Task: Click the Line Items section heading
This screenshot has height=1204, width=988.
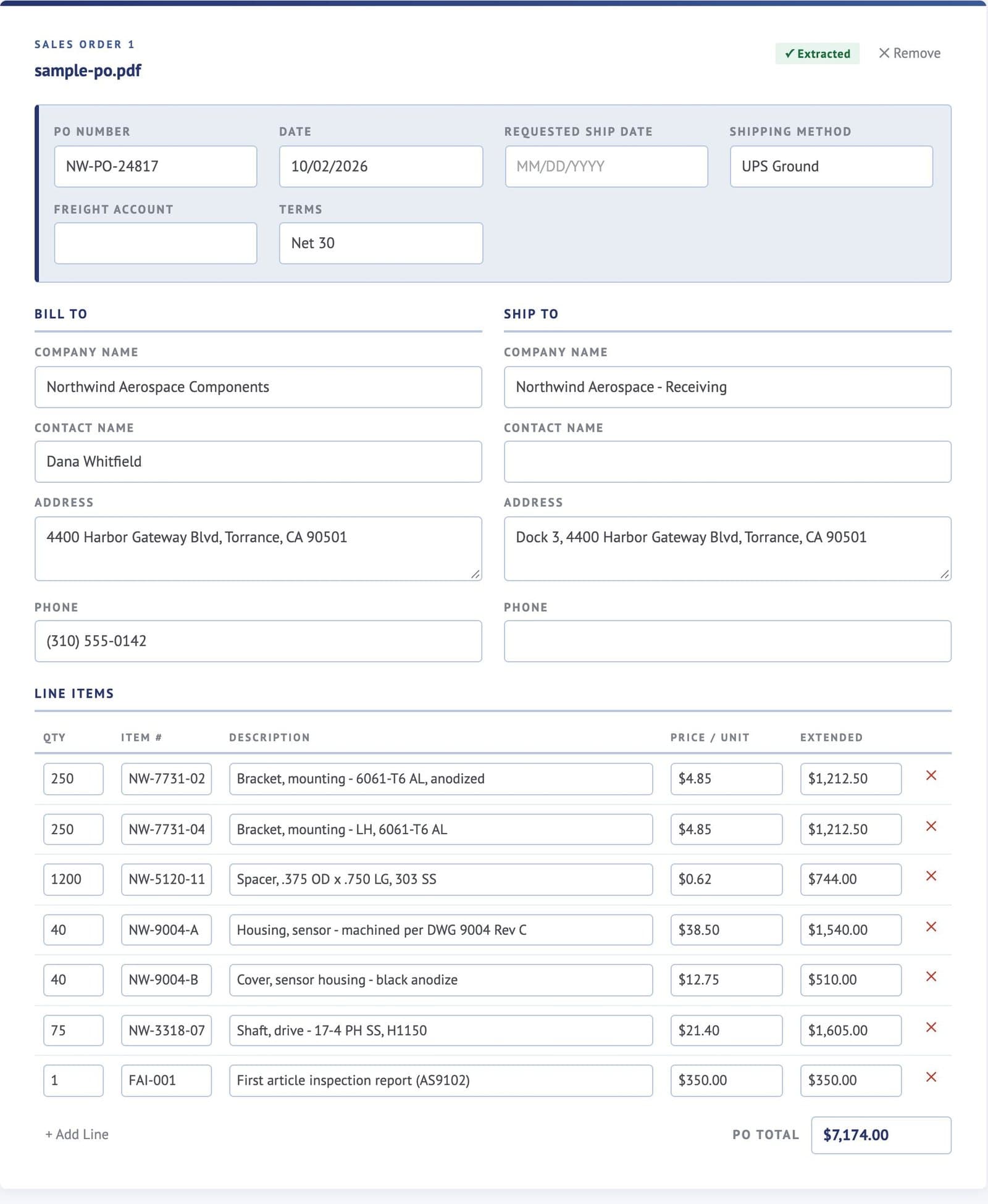Action: pos(74,693)
